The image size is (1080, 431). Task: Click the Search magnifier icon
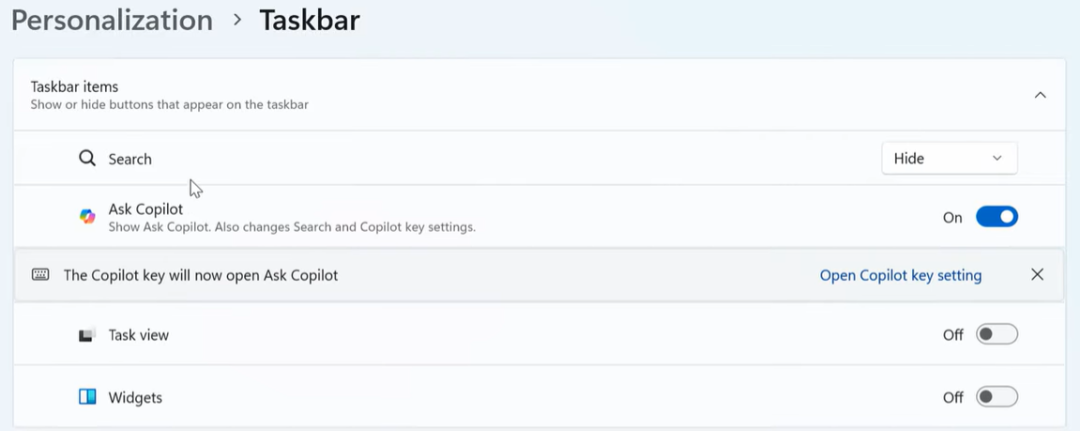click(x=88, y=158)
